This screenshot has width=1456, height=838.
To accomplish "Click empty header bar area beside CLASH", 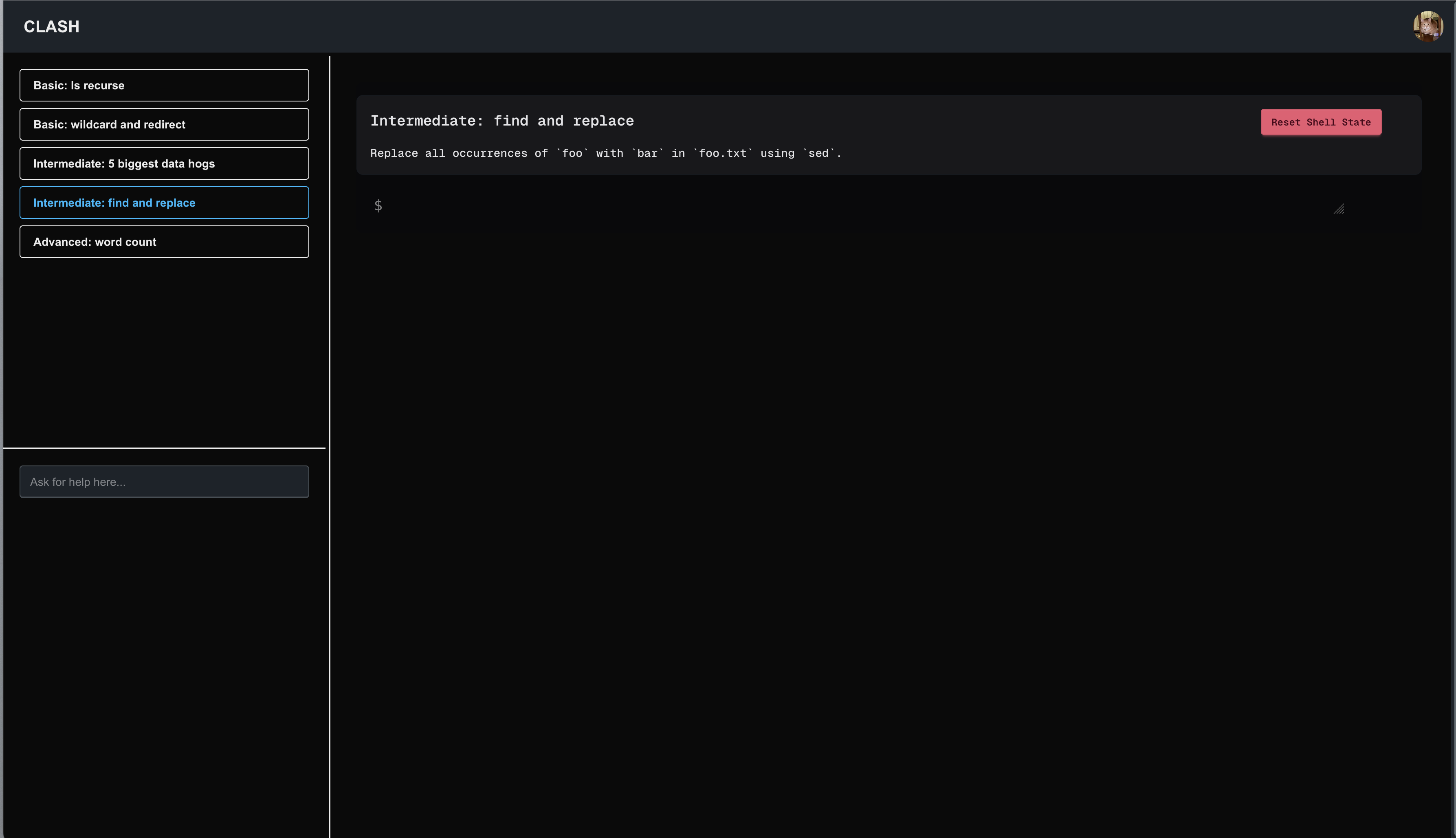I will 691,26.
